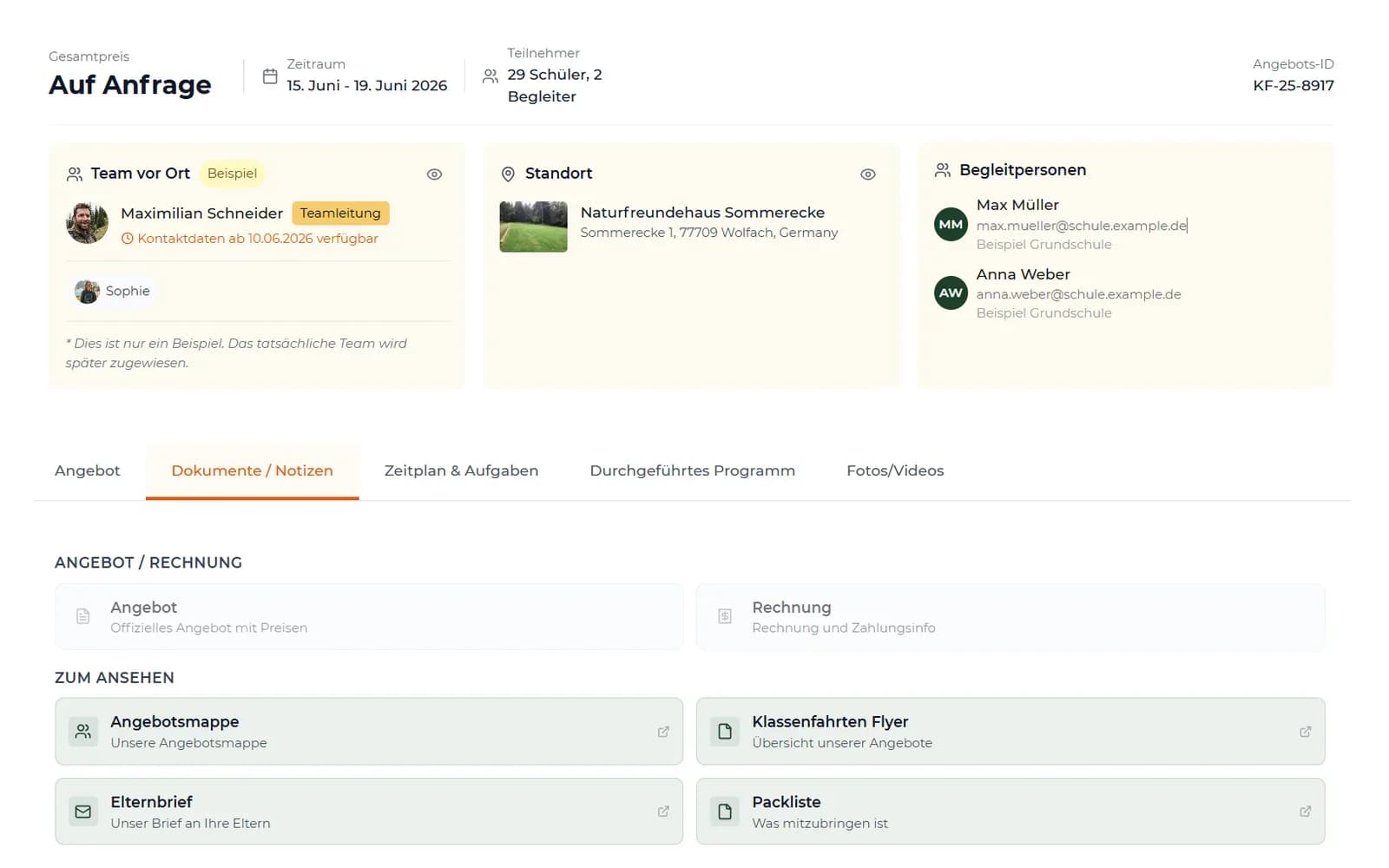Click 'Beispiel Grundschule' under Max Müller

point(1043,245)
